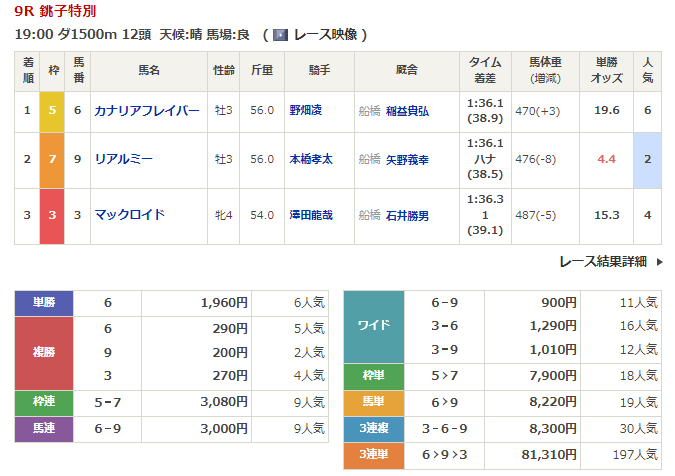
Task: Click the orange frame 7 swatch
Action: (52, 158)
